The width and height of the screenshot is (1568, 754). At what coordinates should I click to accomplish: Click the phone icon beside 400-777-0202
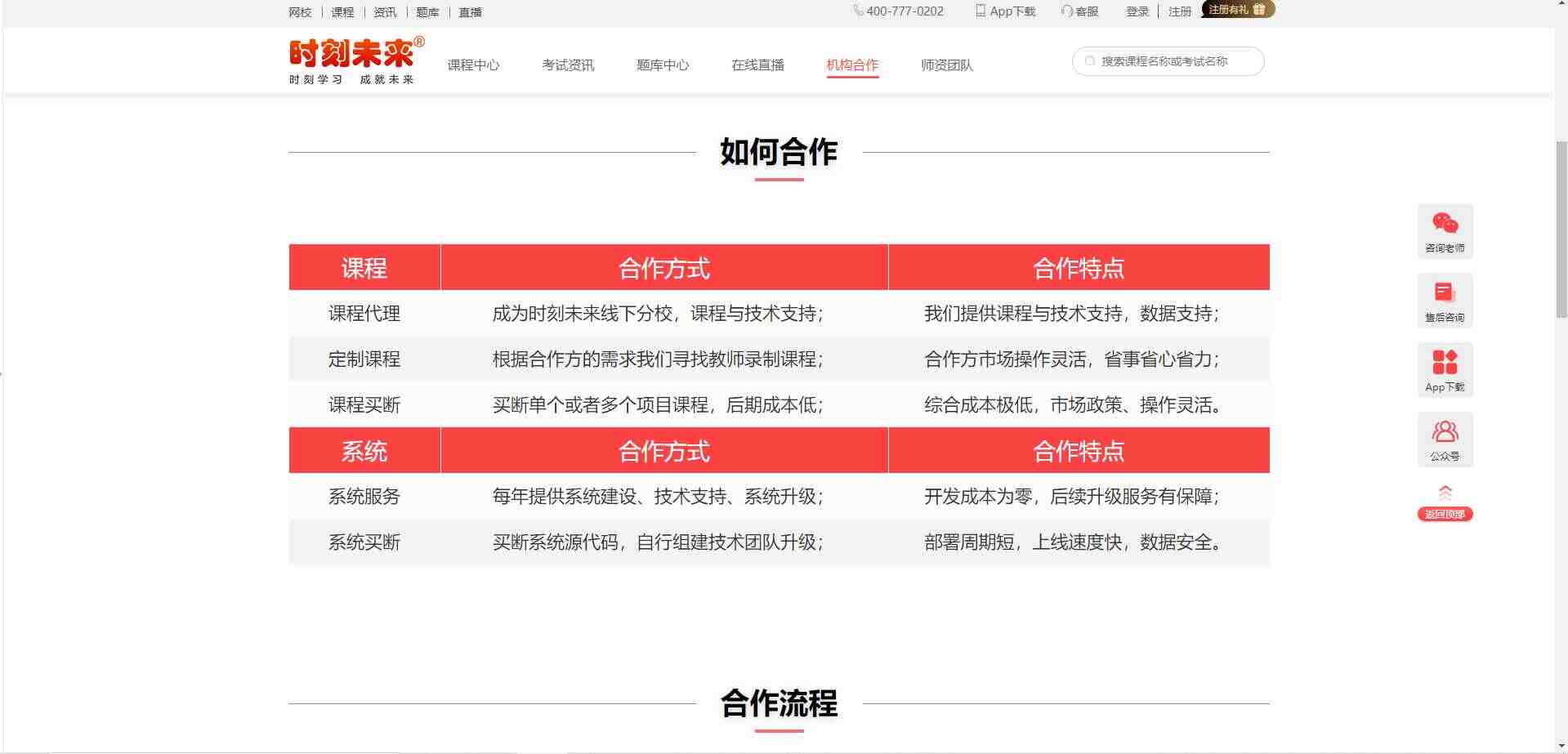[858, 11]
